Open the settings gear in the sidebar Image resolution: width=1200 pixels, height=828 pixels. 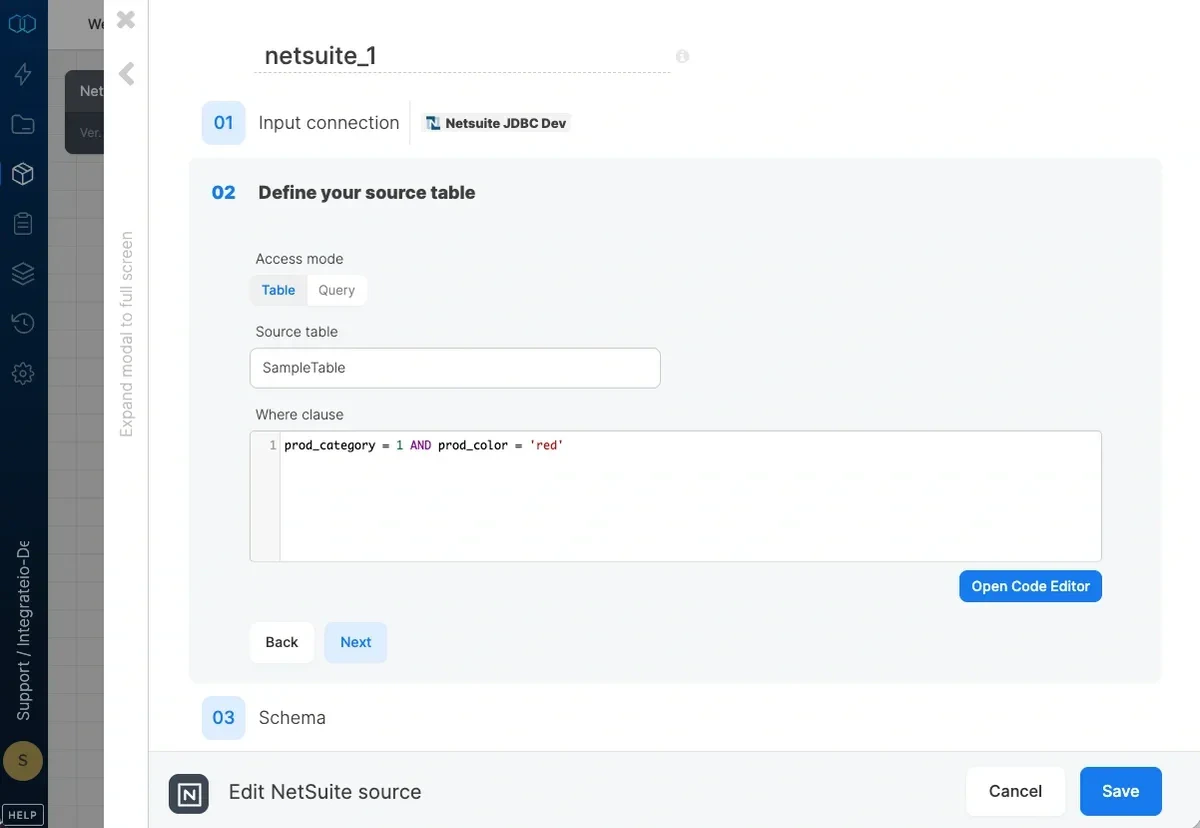(x=23, y=373)
